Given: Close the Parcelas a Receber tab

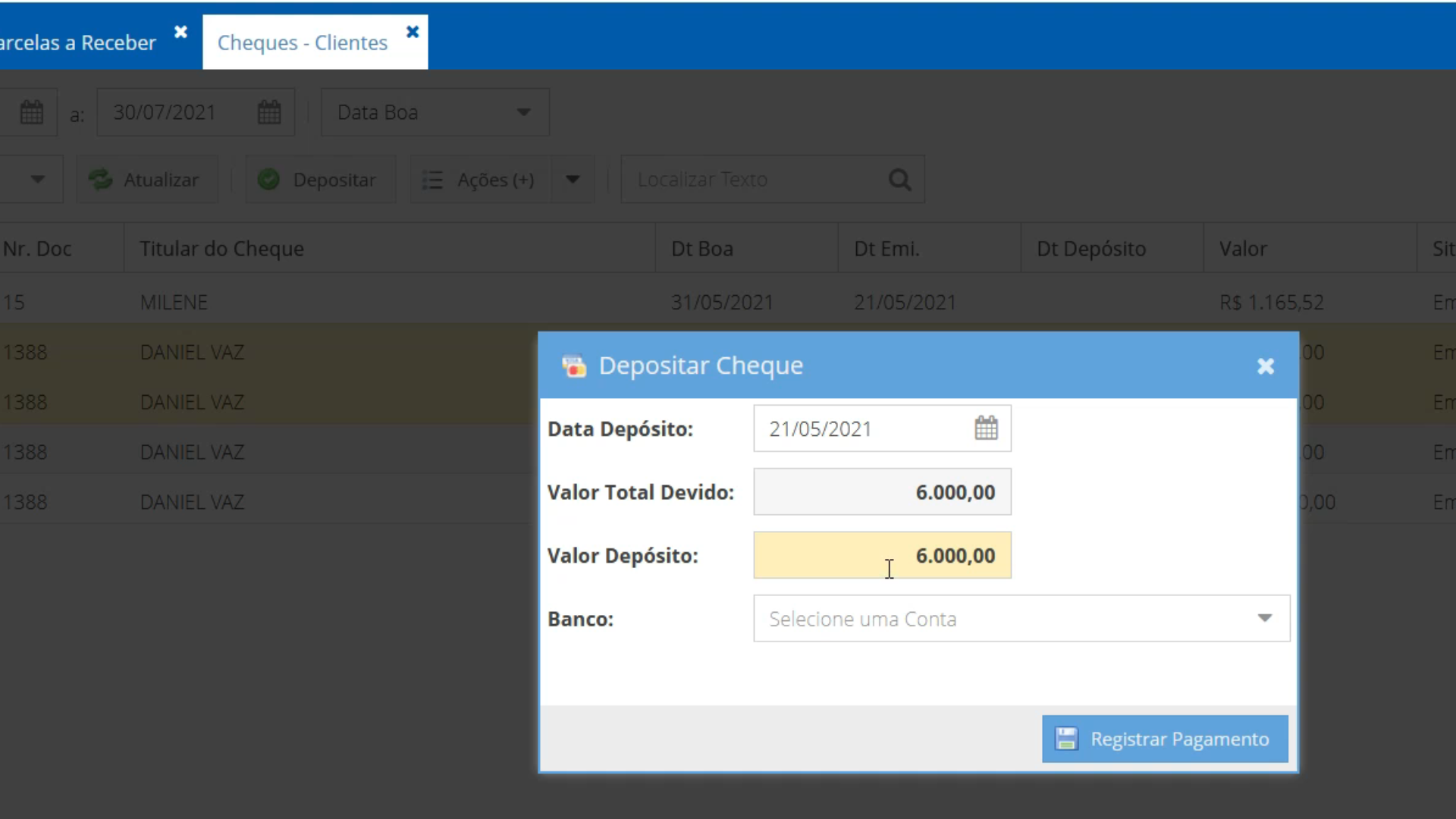Looking at the screenshot, I should (180, 32).
